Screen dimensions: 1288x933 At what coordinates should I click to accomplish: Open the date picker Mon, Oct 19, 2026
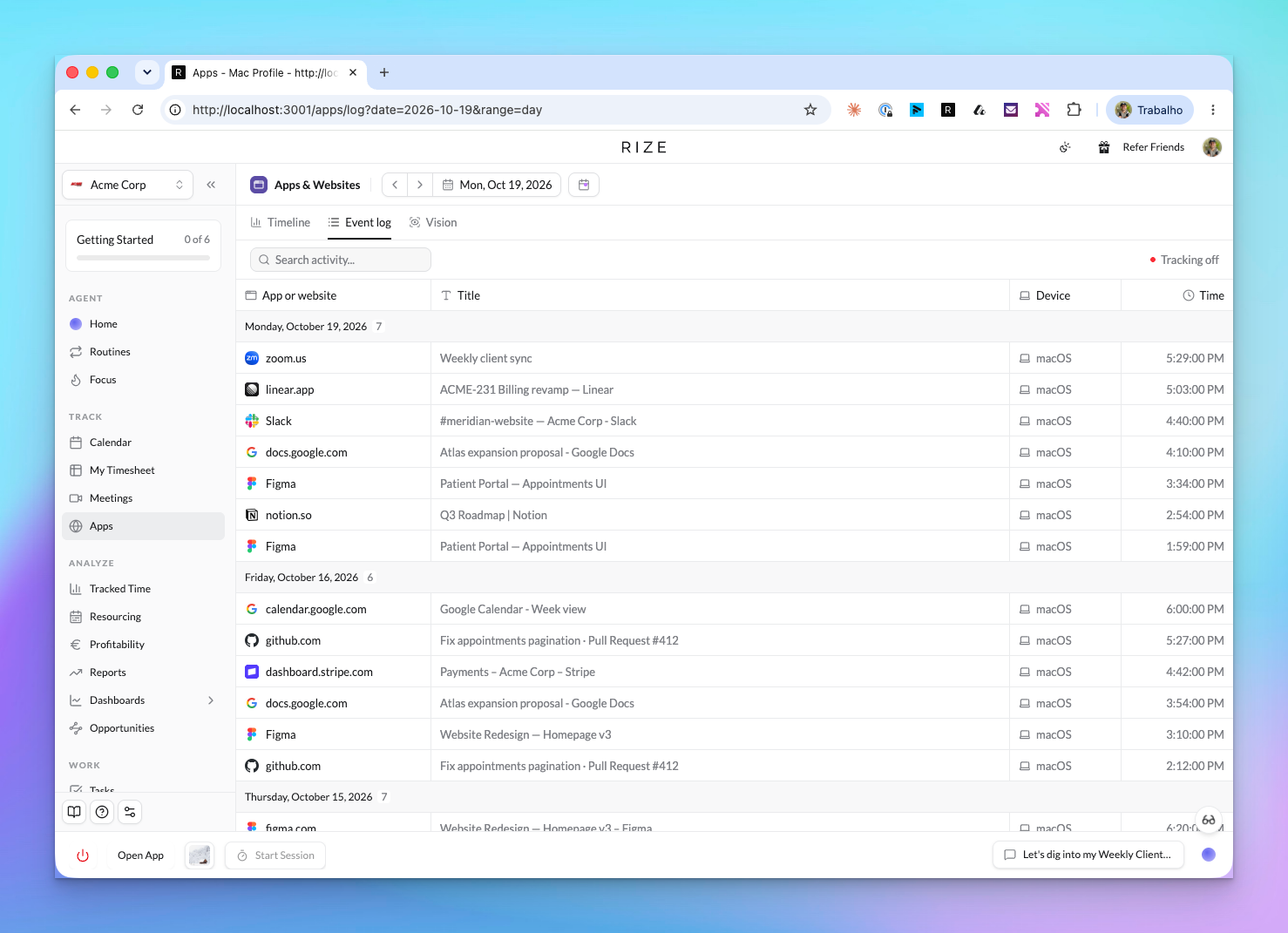pos(497,185)
